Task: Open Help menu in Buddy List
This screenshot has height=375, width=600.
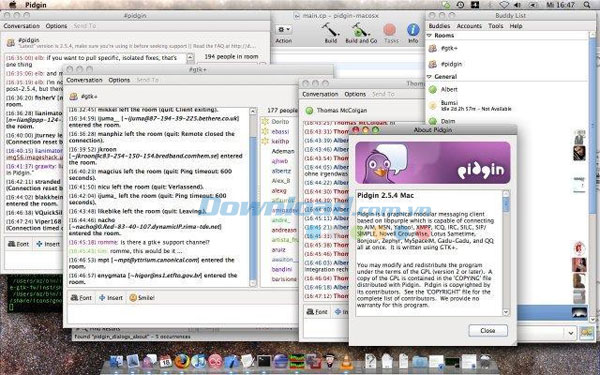Action: (516, 26)
